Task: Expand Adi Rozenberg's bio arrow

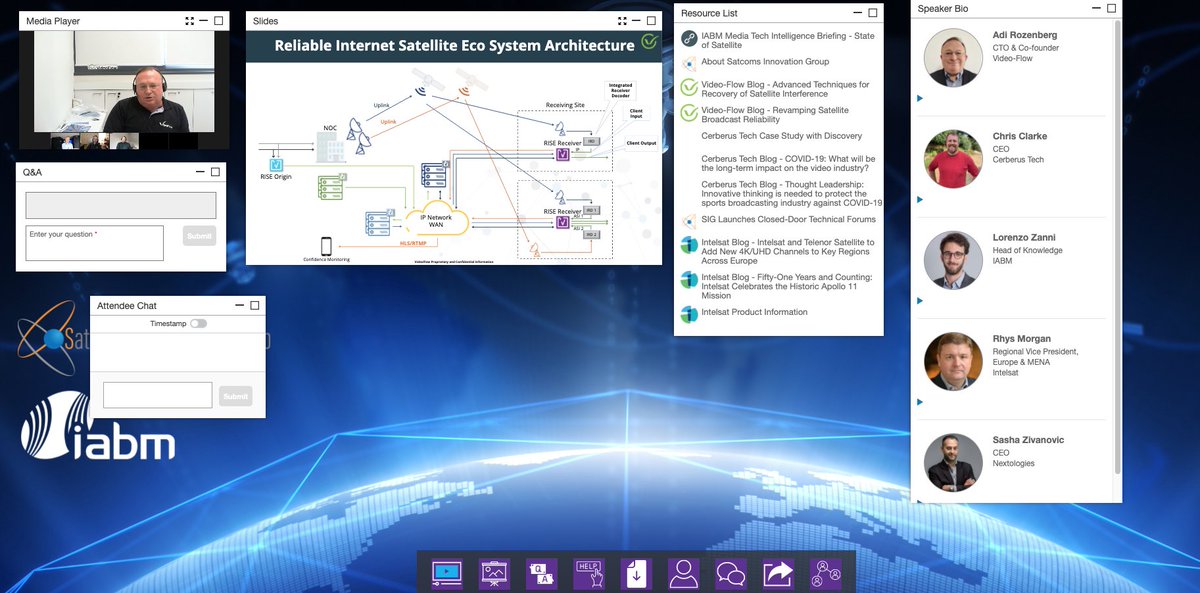Action: coord(920,98)
